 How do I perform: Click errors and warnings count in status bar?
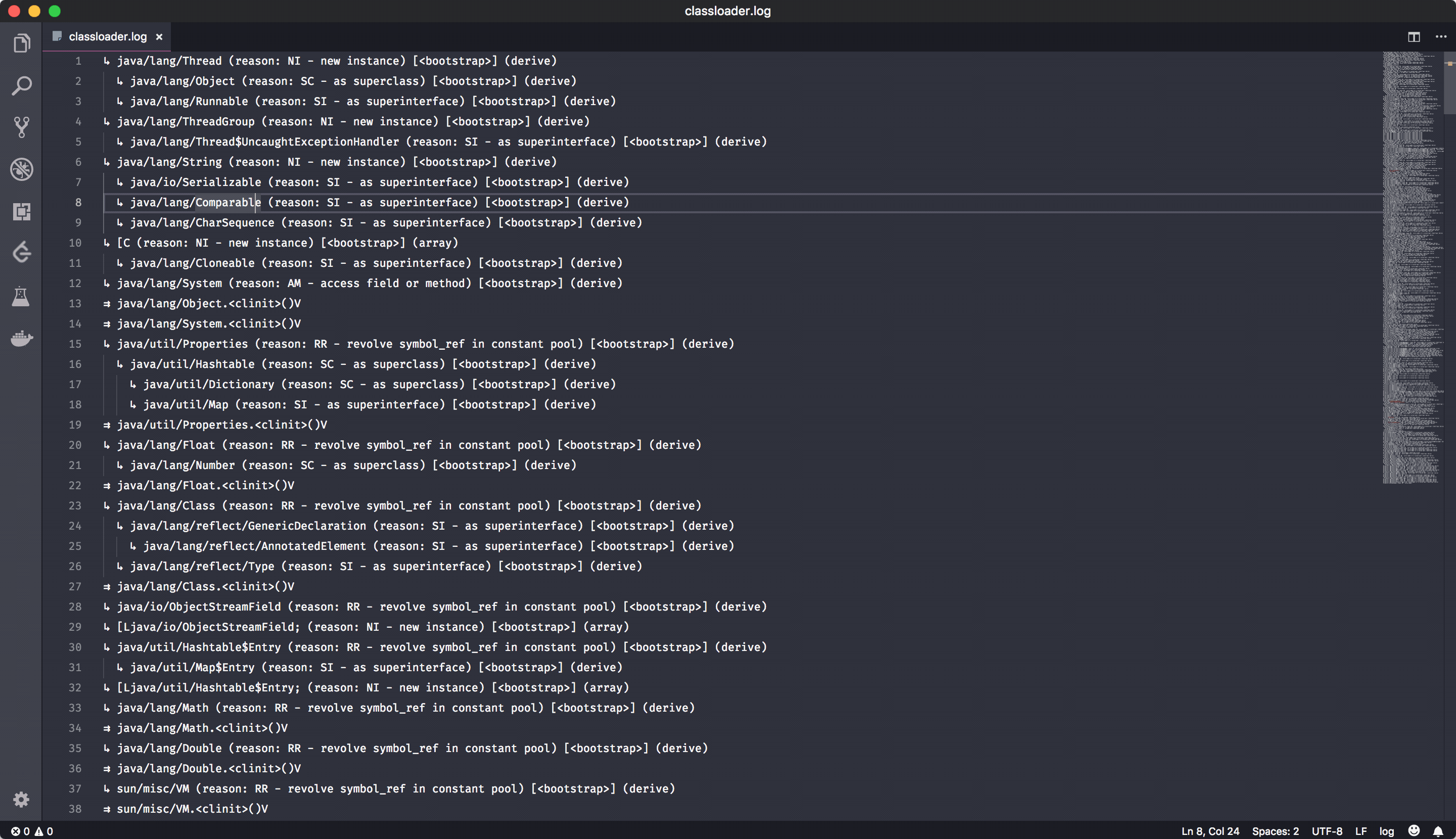[x=32, y=831]
